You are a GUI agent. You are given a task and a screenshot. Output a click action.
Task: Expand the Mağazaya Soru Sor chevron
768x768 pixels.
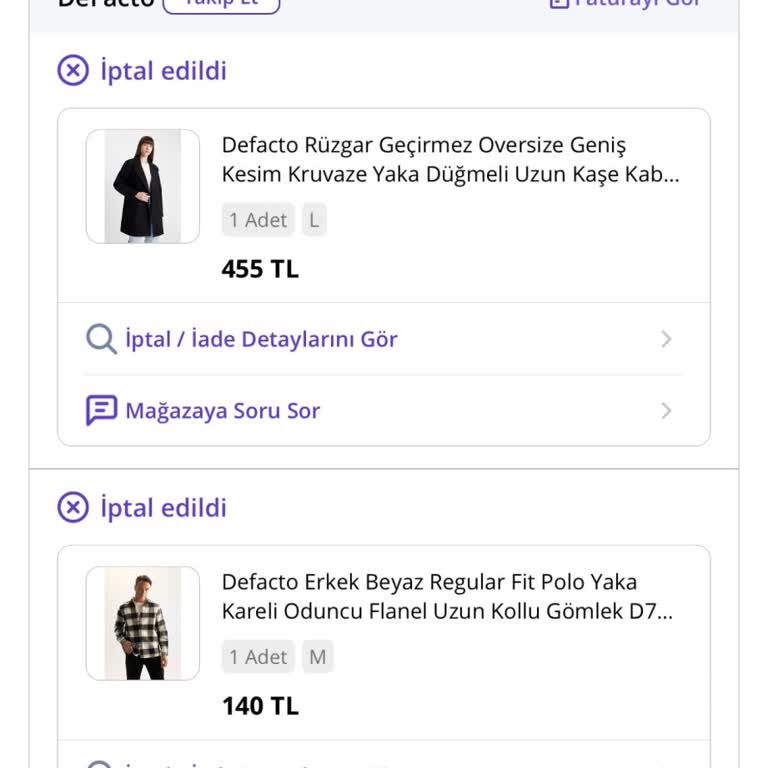[x=666, y=410]
